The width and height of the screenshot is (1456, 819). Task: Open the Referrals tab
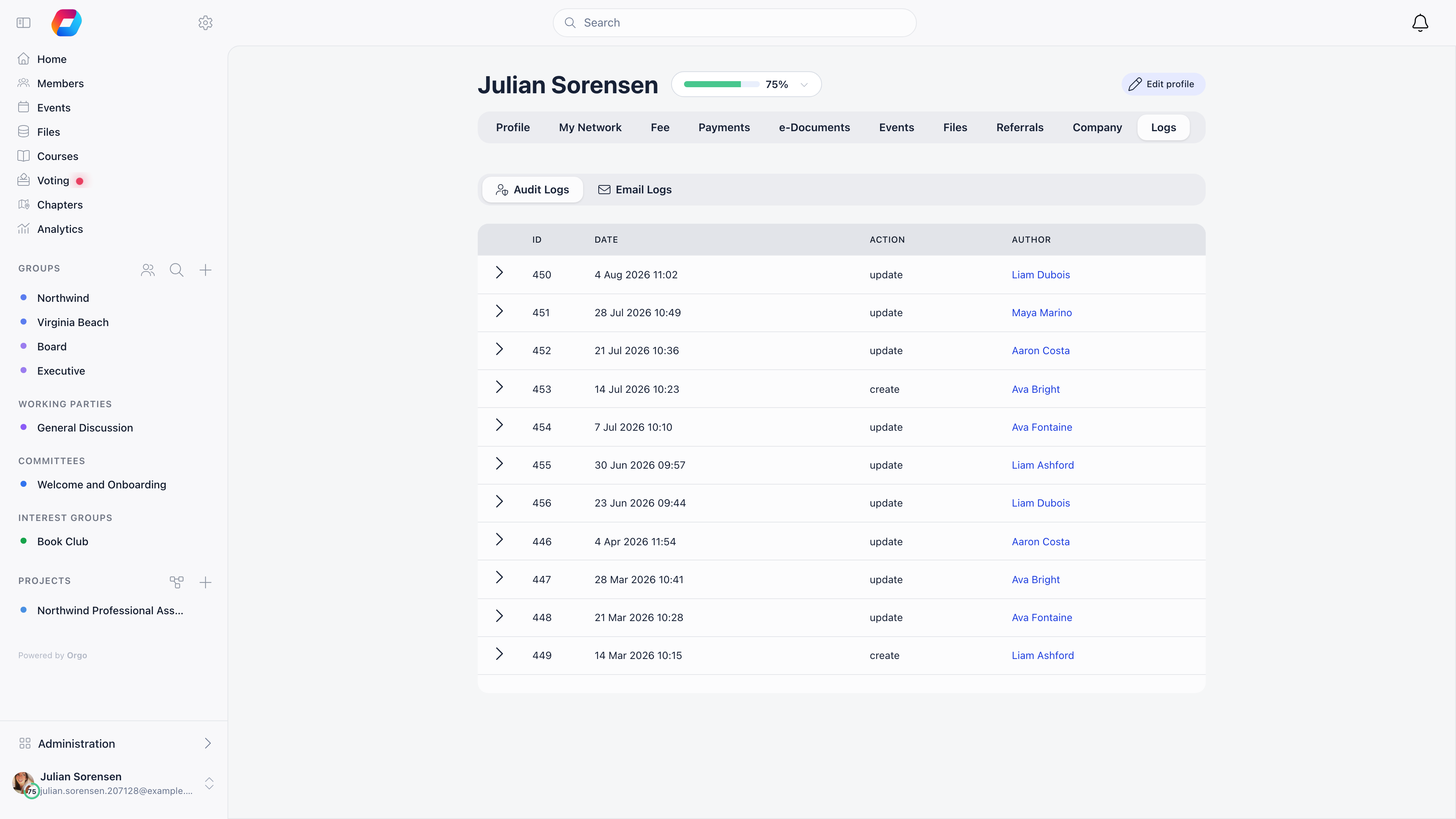tap(1020, 127)
